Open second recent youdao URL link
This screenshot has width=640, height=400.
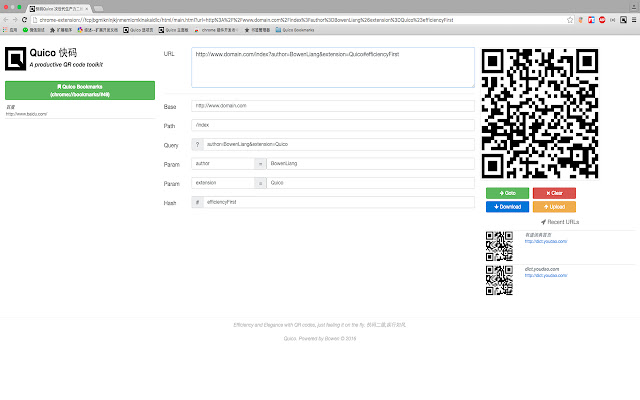point(546,275)
